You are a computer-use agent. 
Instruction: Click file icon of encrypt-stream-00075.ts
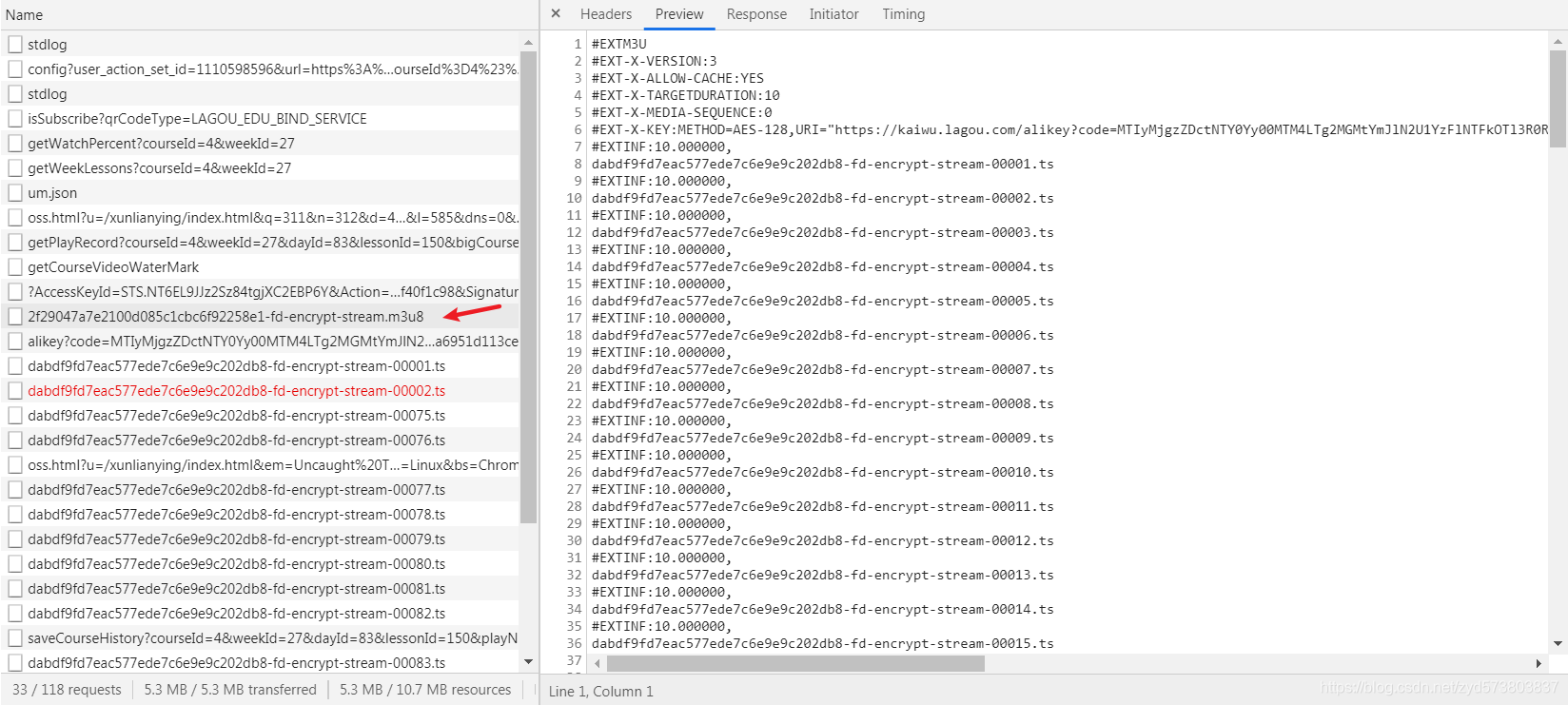[15, 416]
